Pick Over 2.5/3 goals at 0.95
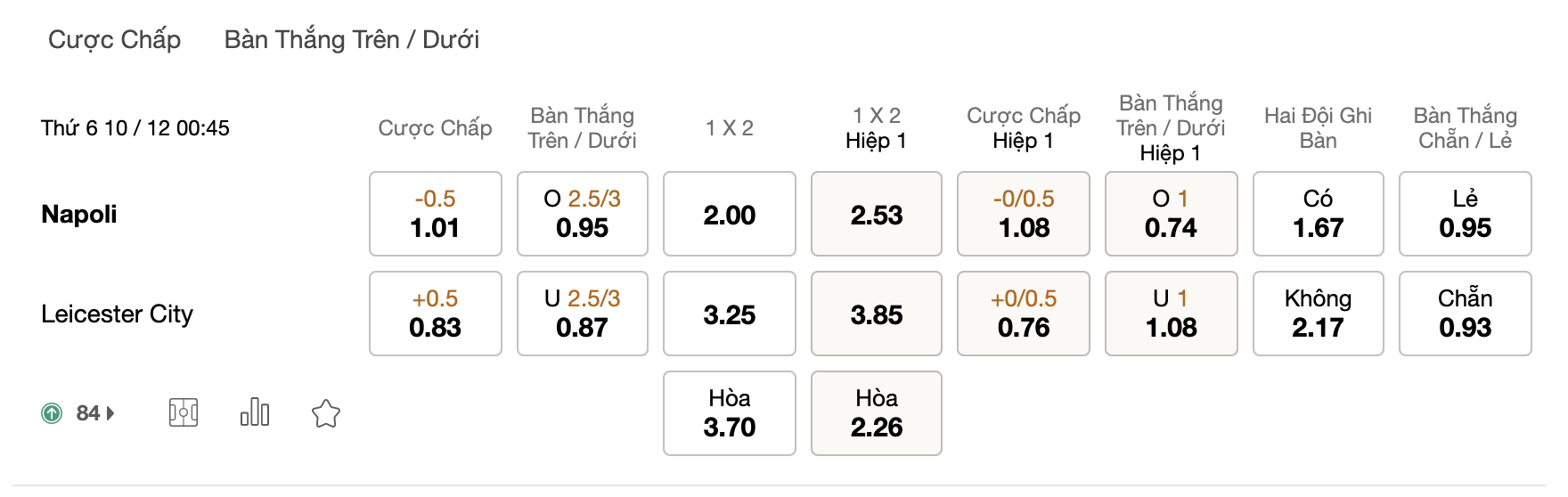This screenshot has width=1568, height=497. [x=583, y=214]
